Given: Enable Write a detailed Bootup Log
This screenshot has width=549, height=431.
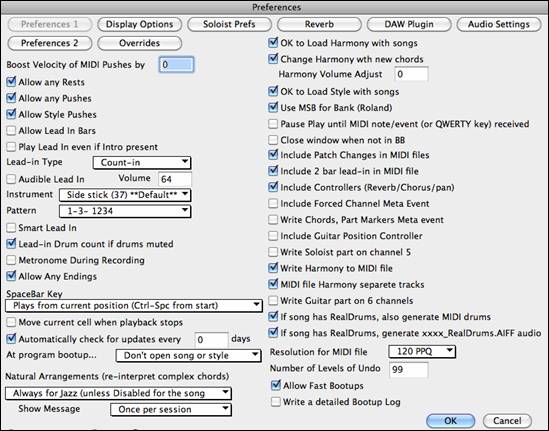Looking at the screenshot, I should point(276,402).
